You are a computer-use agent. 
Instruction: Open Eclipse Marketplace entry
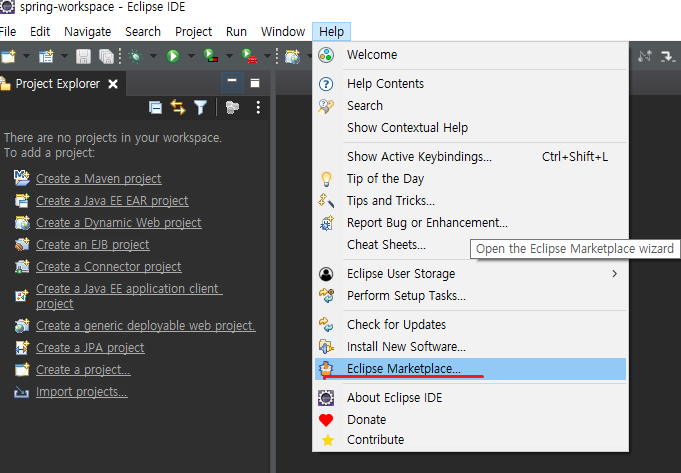coord(471,369)
